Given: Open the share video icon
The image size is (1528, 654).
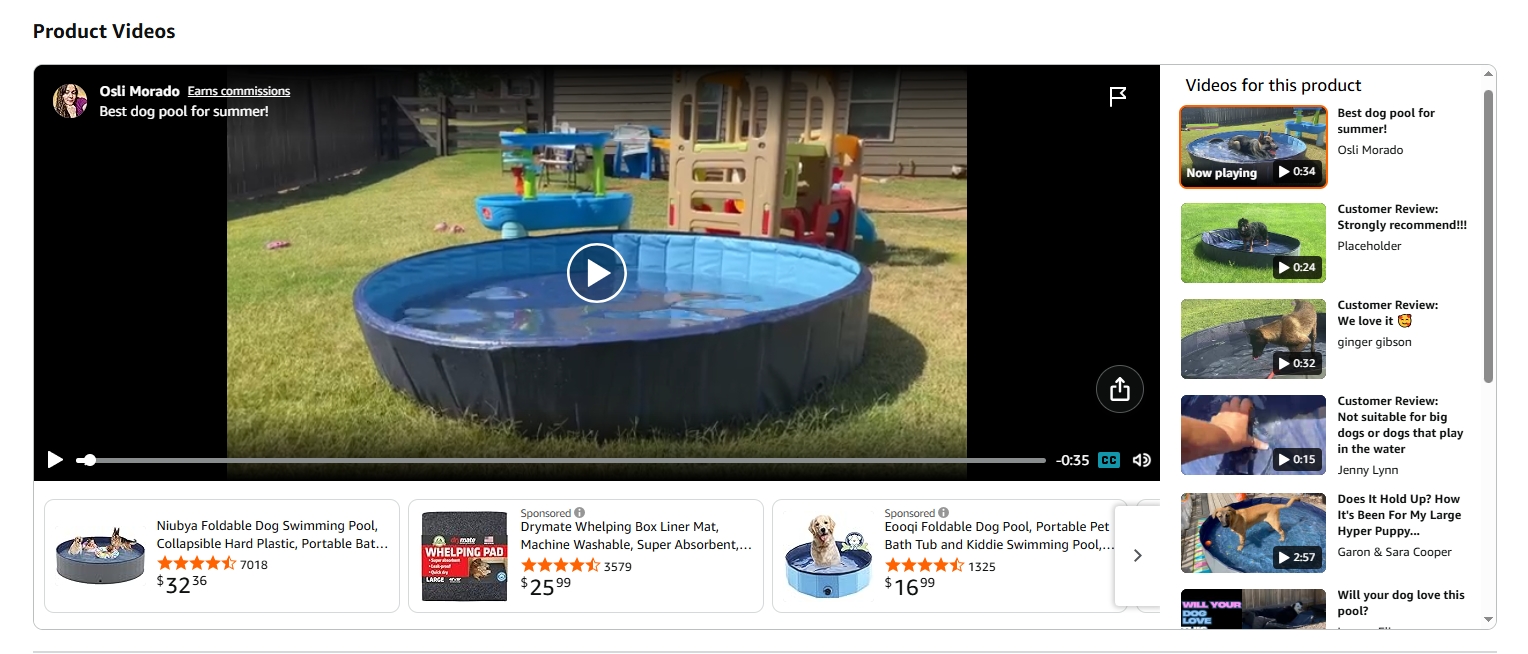Looking at the screenshot, I should [1120, 389].
